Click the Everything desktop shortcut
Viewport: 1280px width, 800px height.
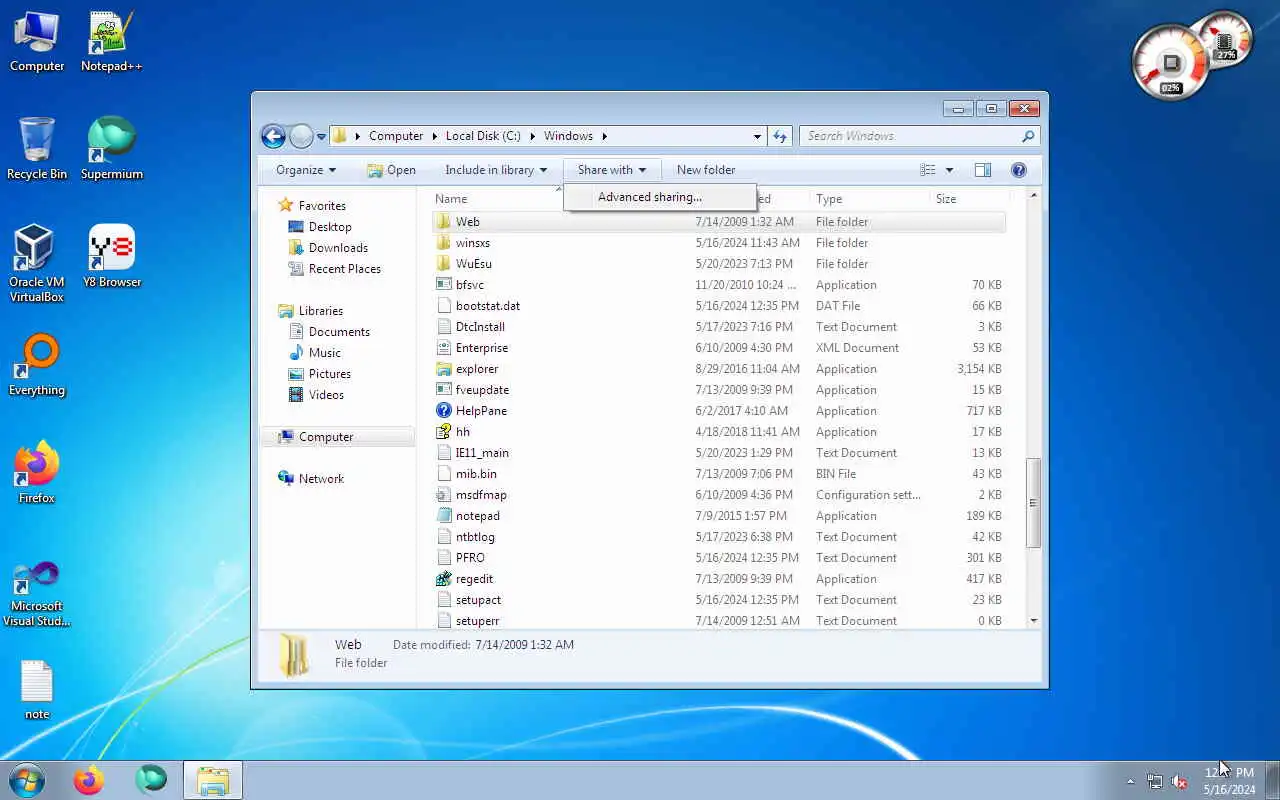point(37,366)
